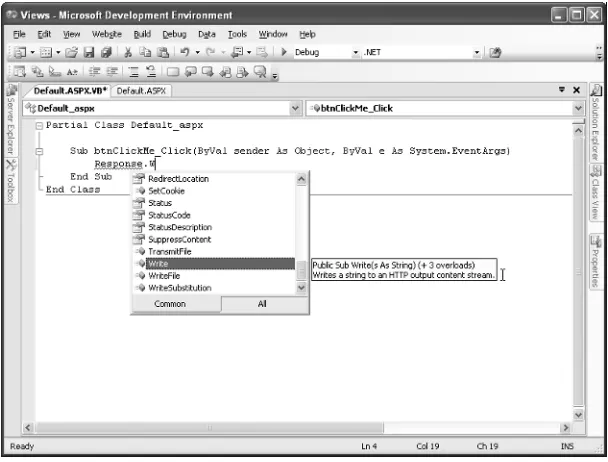Viewport: 608px width, 462px height.
Task: Open the Properties side tab
Action: click(595, 262)
